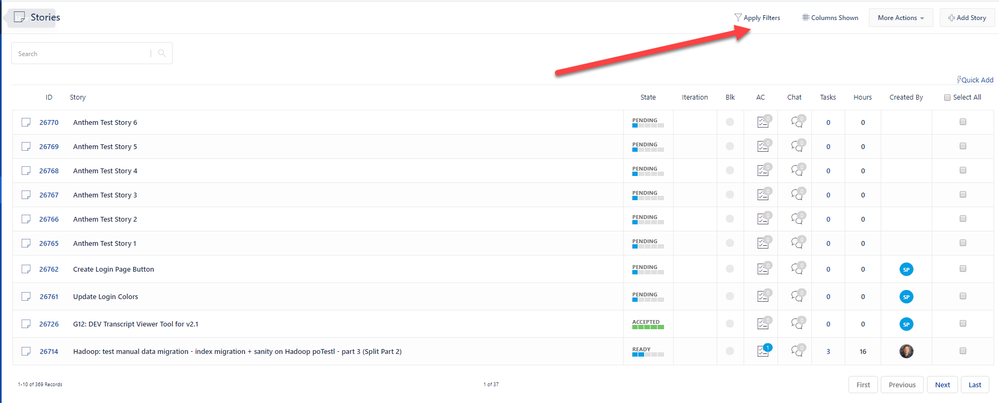Check the box for Anthem Test Story 6
999x403 pixels.
tap(963, 122)
